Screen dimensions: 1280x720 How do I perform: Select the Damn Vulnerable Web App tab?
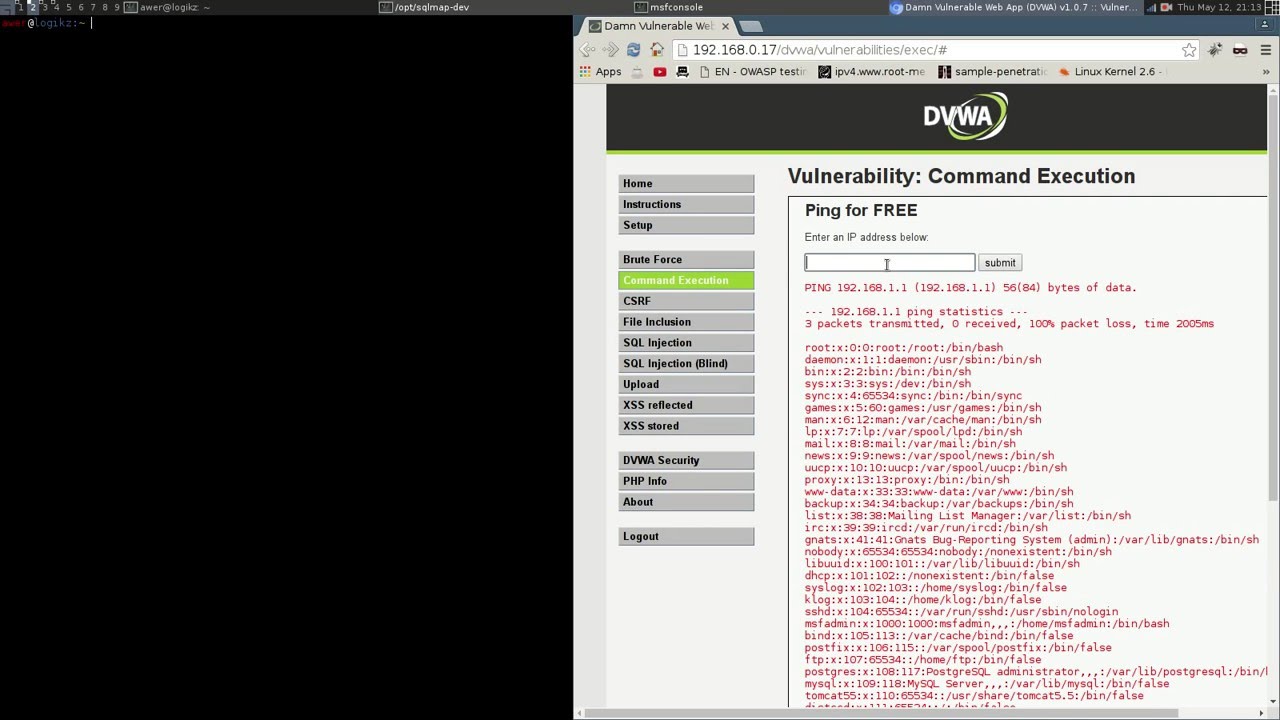(657, 26)
